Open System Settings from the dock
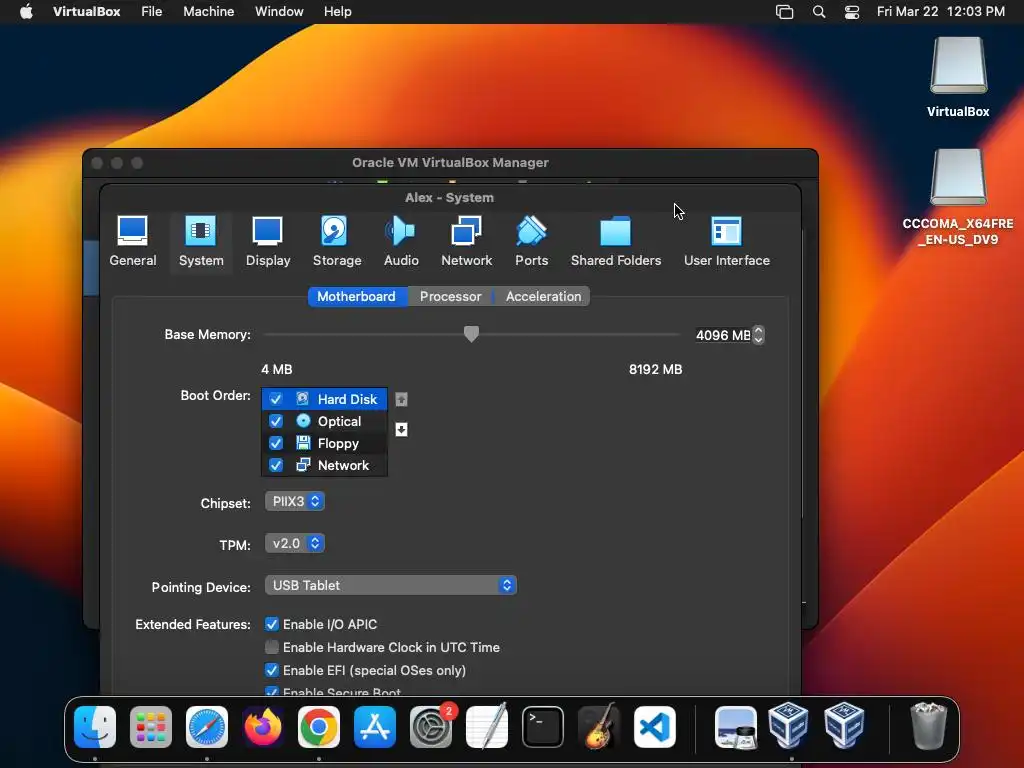The width and height of the screenshot is (1024, 768). (x=431, y=727)
